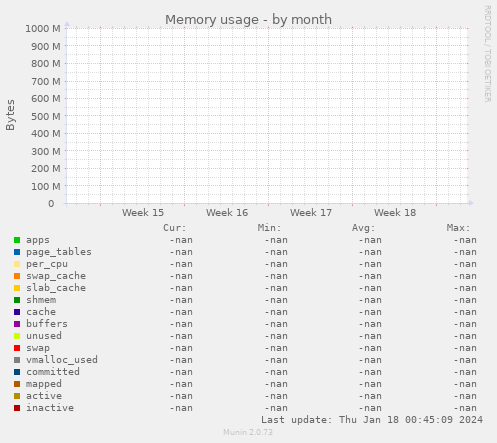
Task: Click the Min value for cache row
Action: [x=276, y=312]
